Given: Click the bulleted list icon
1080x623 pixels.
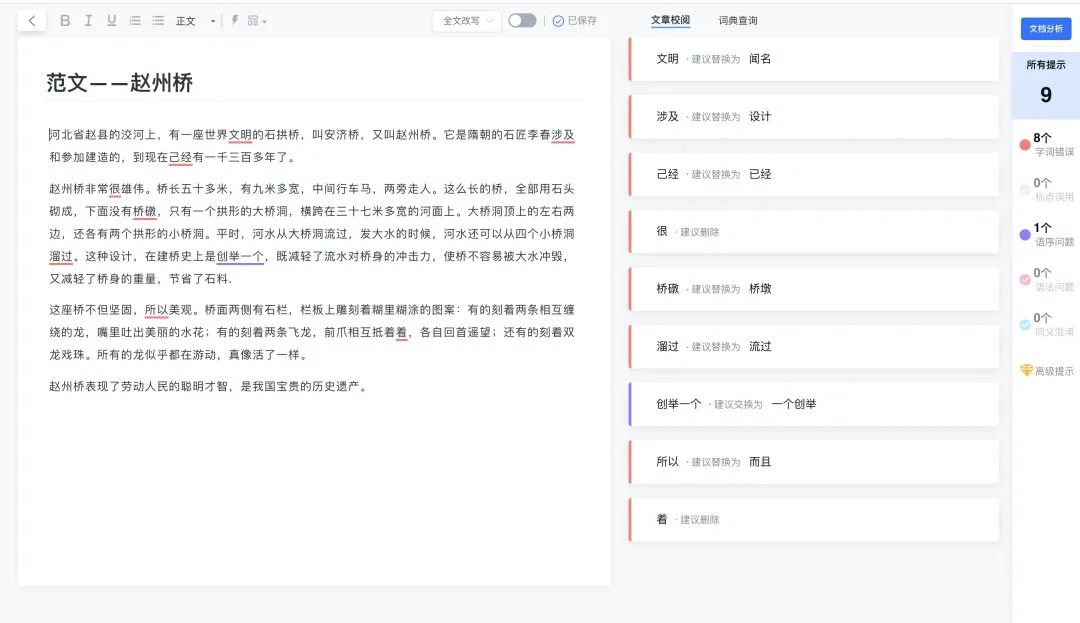Looking at the screenshot, I should (157, 20).
